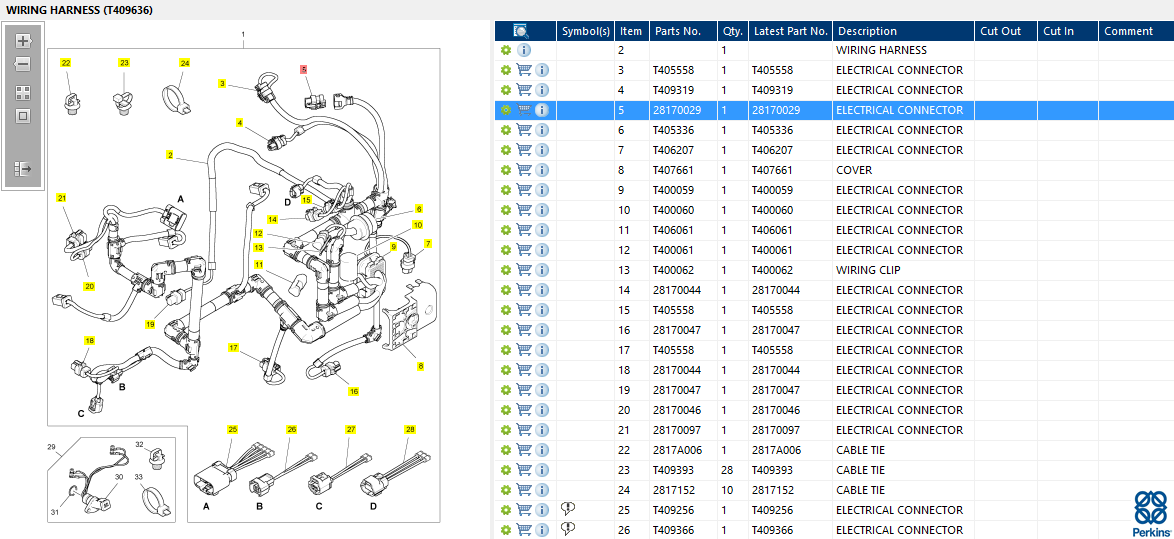Click the Description column header
The width and height of the screenshot is (1174, 539).
867,31
